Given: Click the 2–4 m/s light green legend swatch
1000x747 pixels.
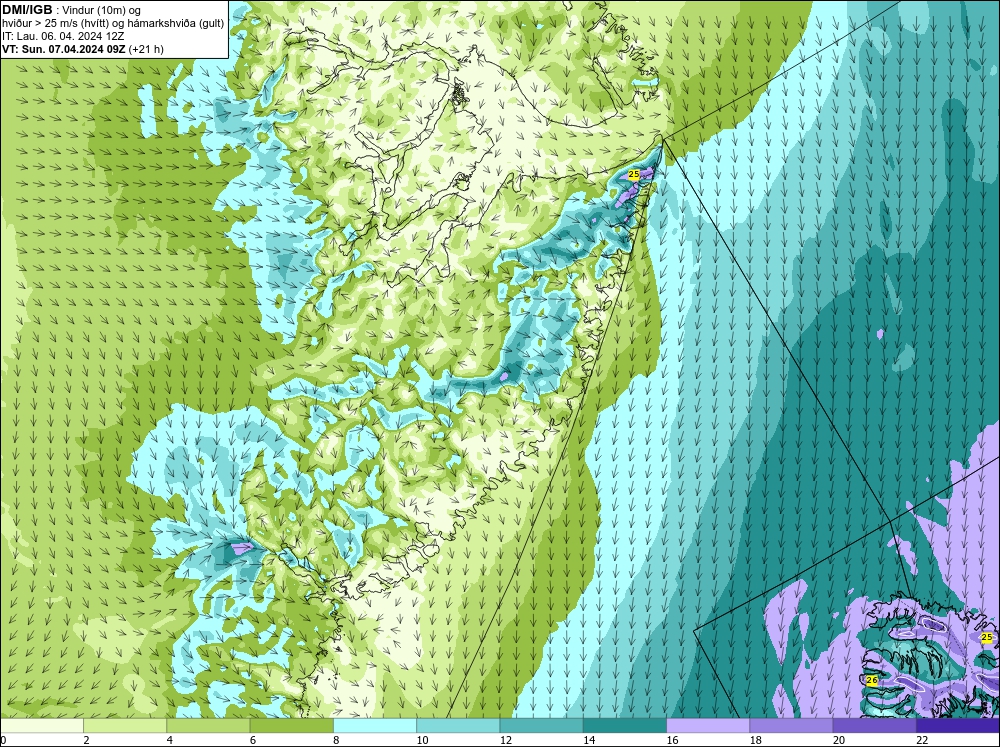Looking at the screenshot, I should point(125,726).
